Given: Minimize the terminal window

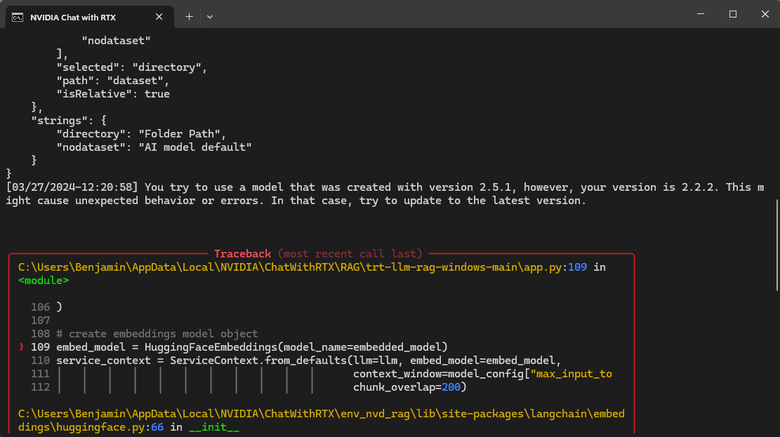Looking at the screenshot, I should 700,14.
